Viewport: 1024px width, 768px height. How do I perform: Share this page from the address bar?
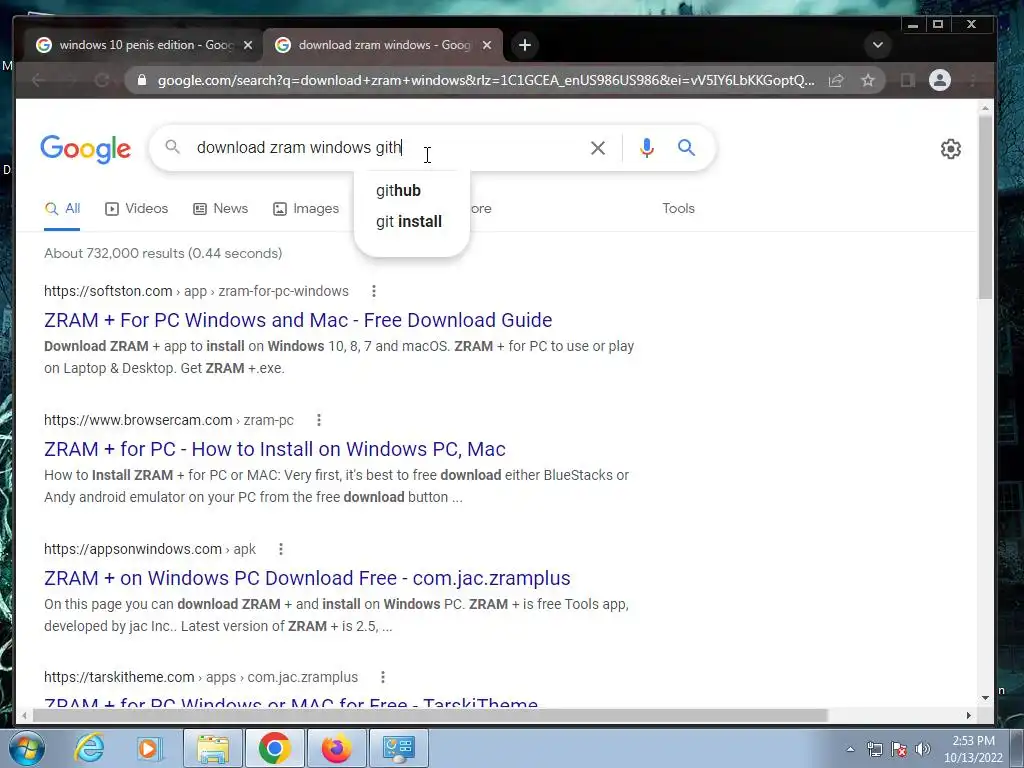pyautogui.click(x=836, y=80)
